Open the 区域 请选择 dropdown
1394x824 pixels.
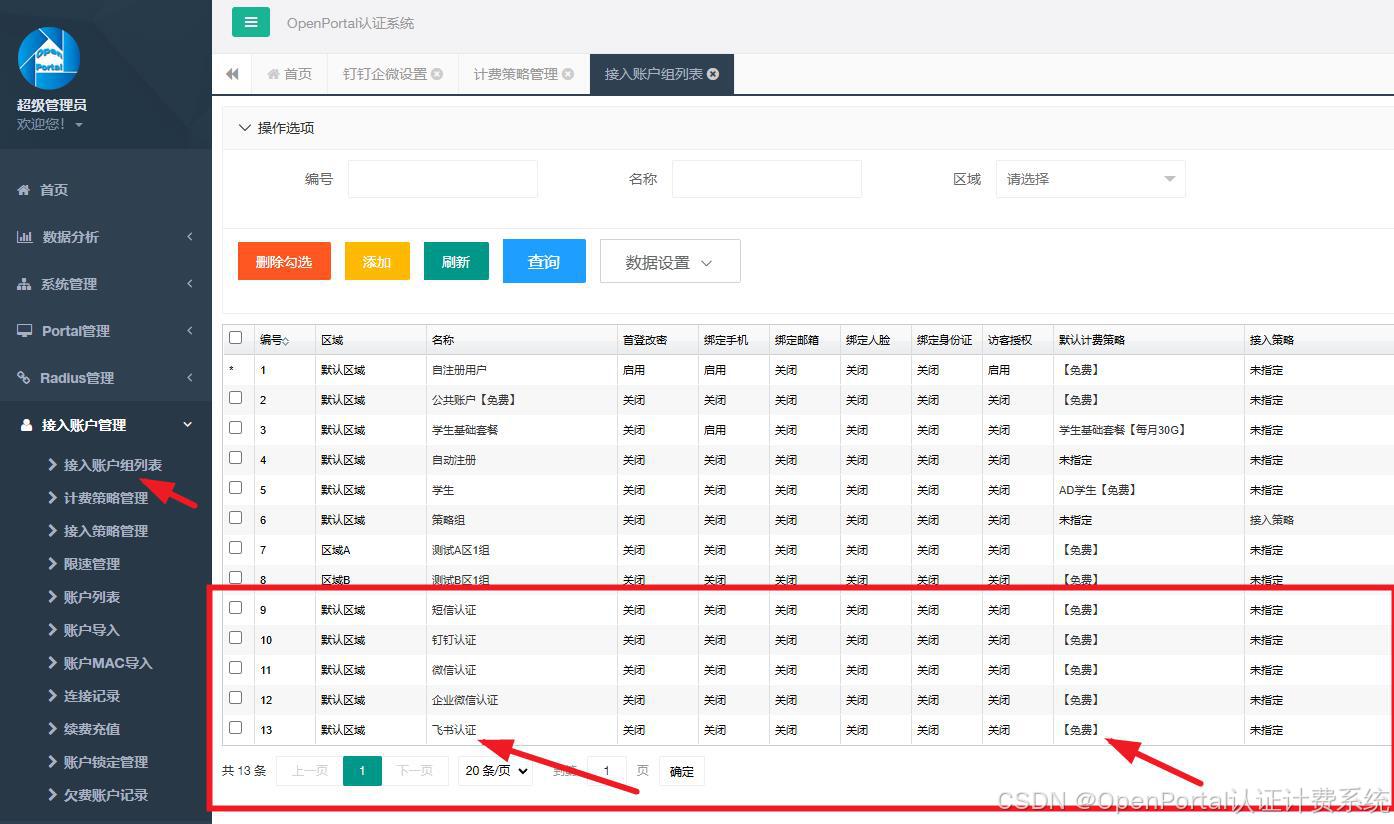(x=1090, y=179)
